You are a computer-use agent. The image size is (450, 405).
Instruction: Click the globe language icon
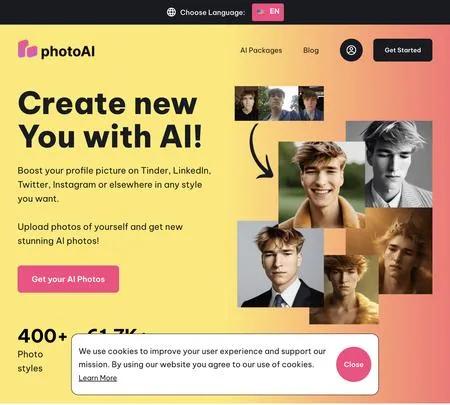(171, 12)
